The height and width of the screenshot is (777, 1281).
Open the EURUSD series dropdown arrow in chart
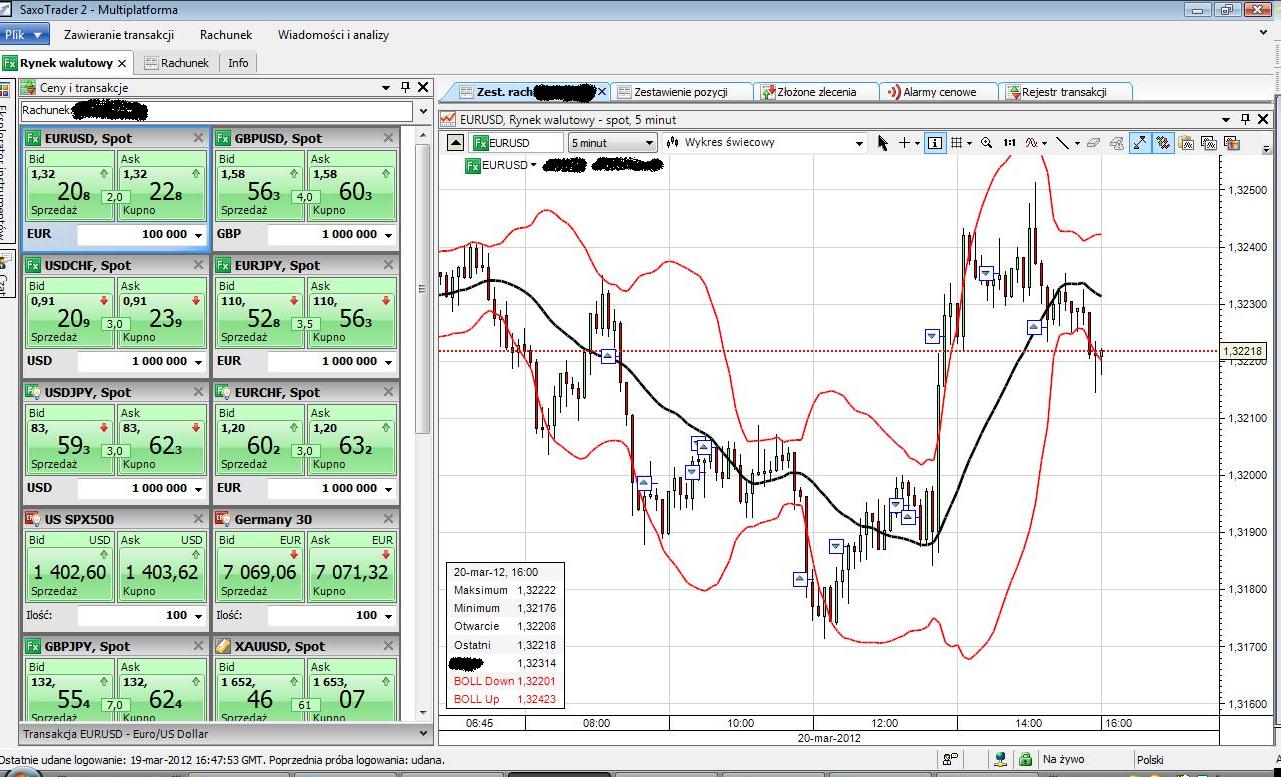[x=534, y=165]
